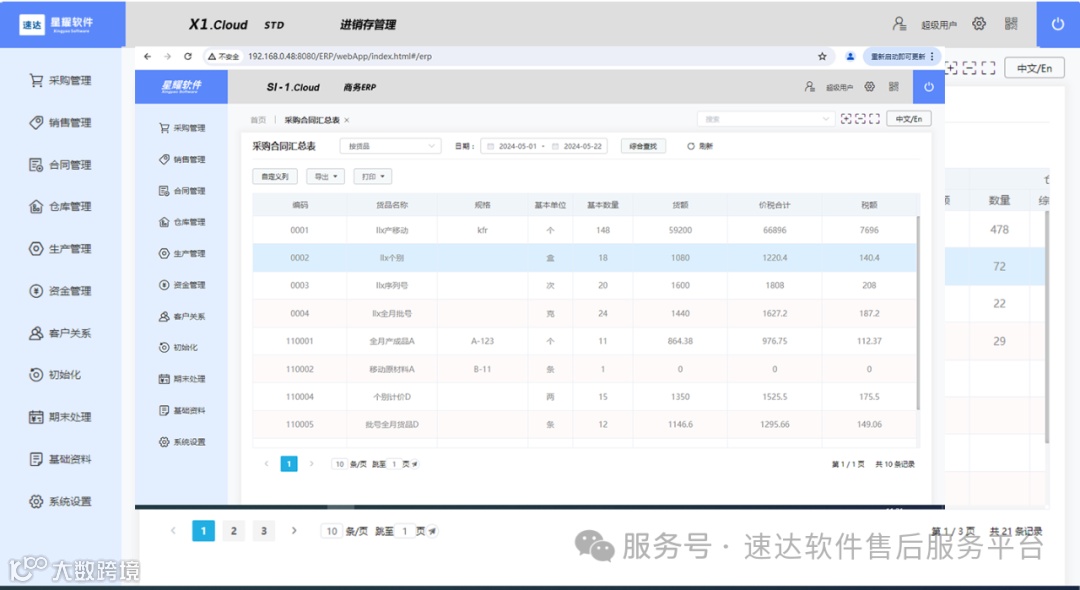The image size is (1080, 590).
Task: Open the 搜索 dropdown in the inner window
Action: coord(765,119)
